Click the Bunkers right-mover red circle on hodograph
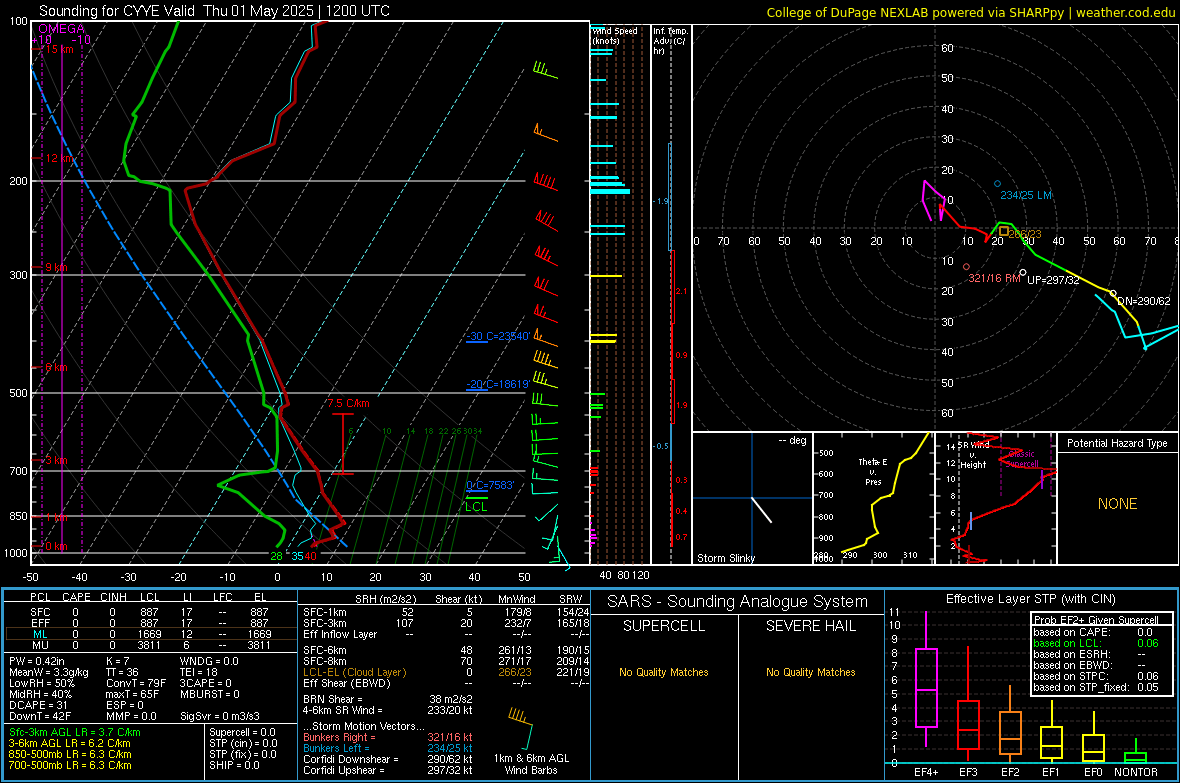 [966, 267]
